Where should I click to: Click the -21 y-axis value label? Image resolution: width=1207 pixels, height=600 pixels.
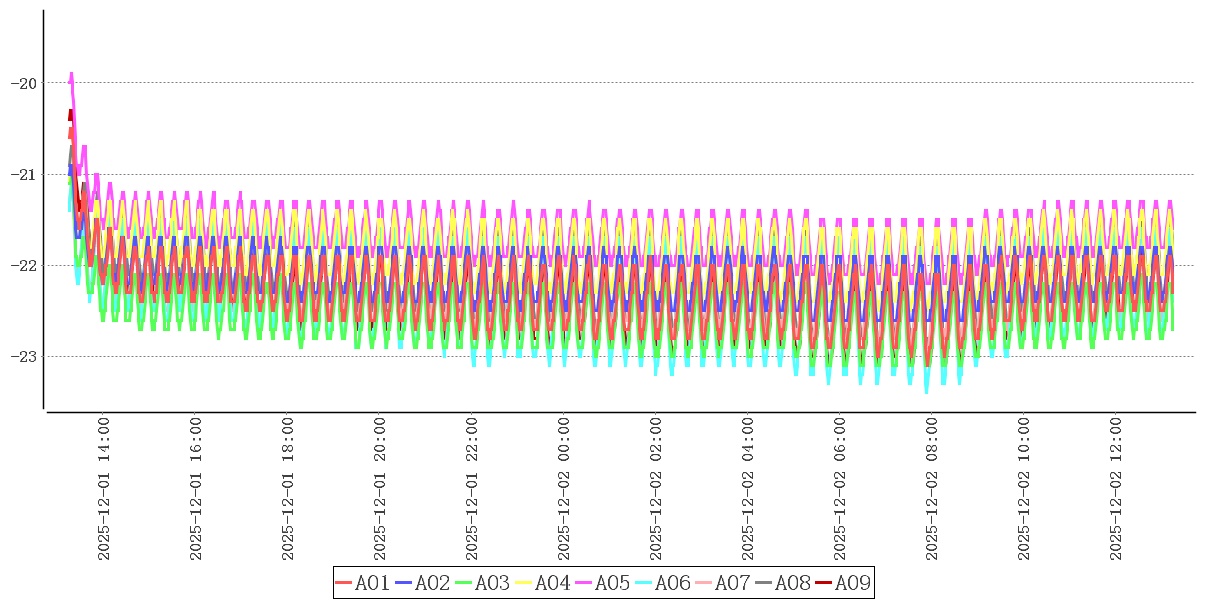tap(23, 174)
